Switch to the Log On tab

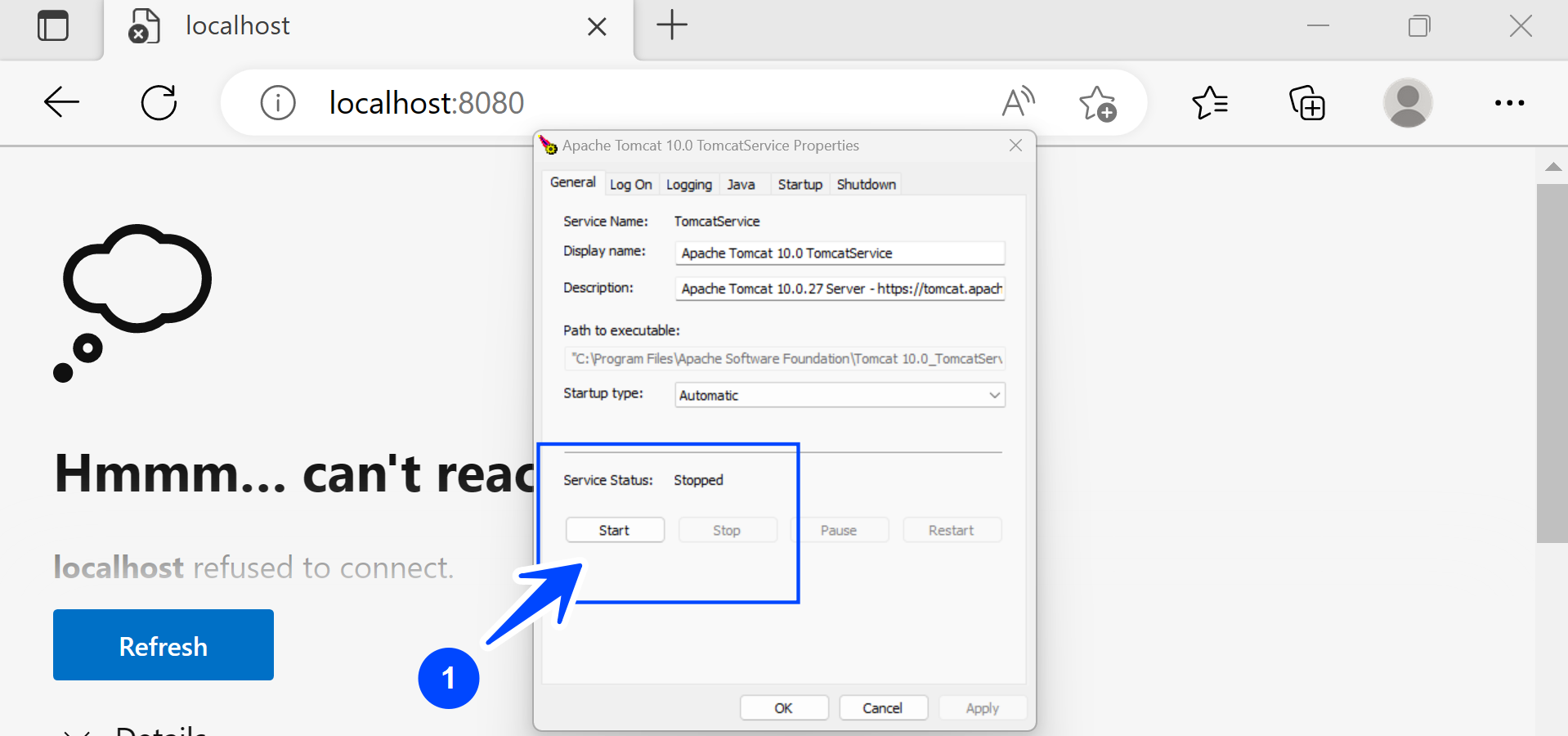tap(630, 185)
